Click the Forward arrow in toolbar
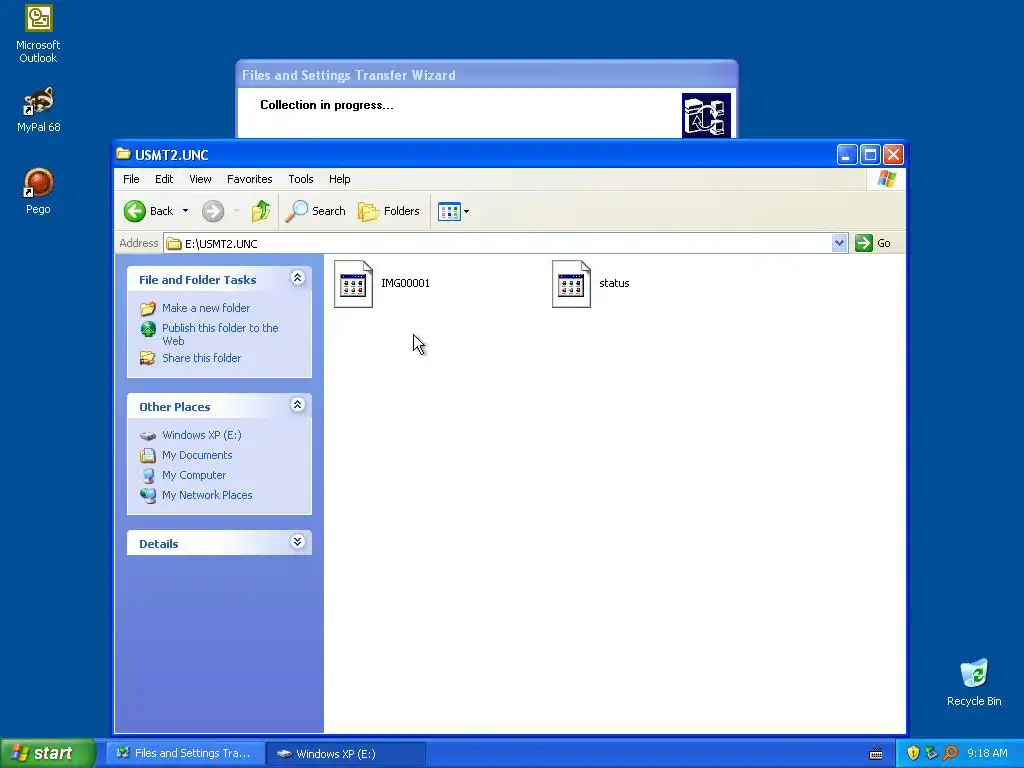The height and width of the screenshot is (768, 1024). [x=213, y=211]
